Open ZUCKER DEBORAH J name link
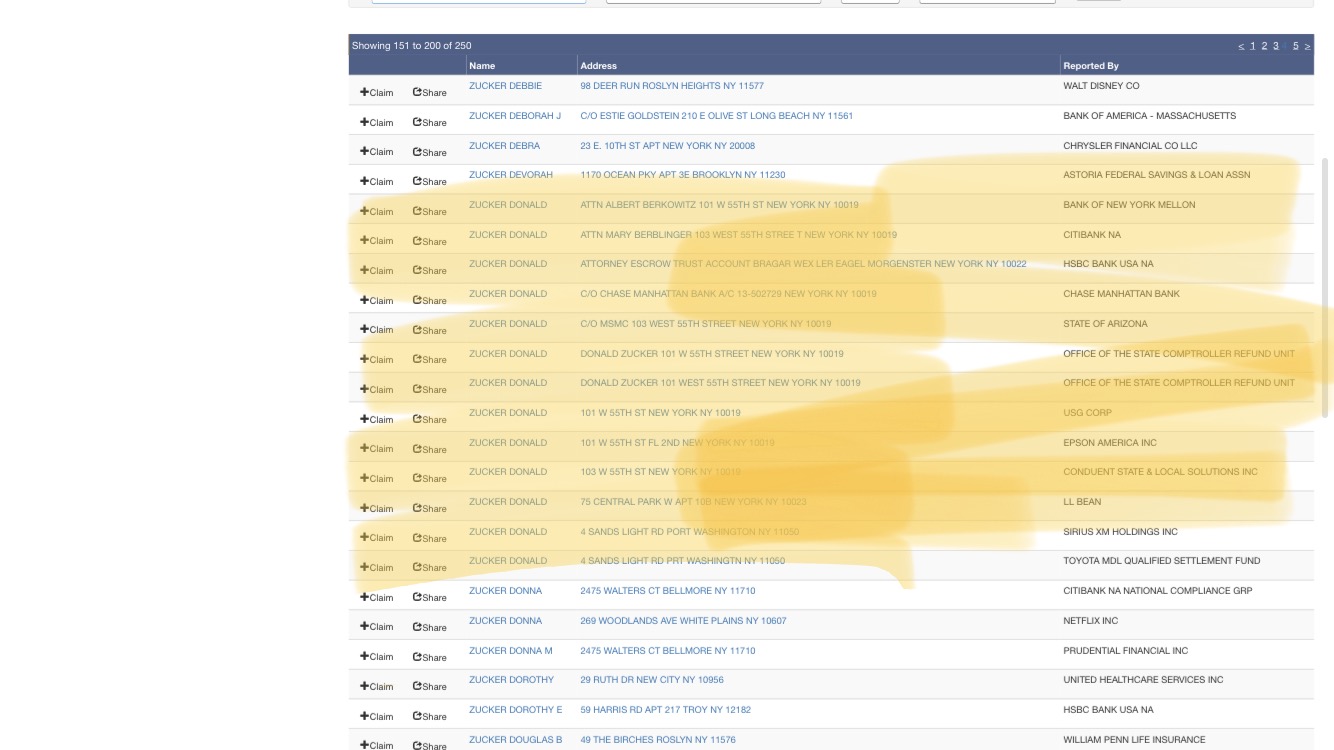The width and height of the screenshot is (1334, 750). [515, 116]
